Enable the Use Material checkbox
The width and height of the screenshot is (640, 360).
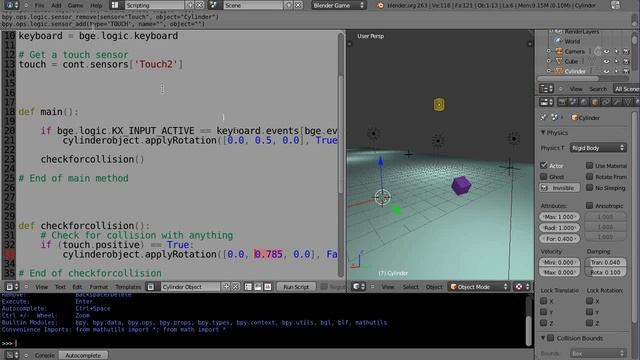(589, 165)
